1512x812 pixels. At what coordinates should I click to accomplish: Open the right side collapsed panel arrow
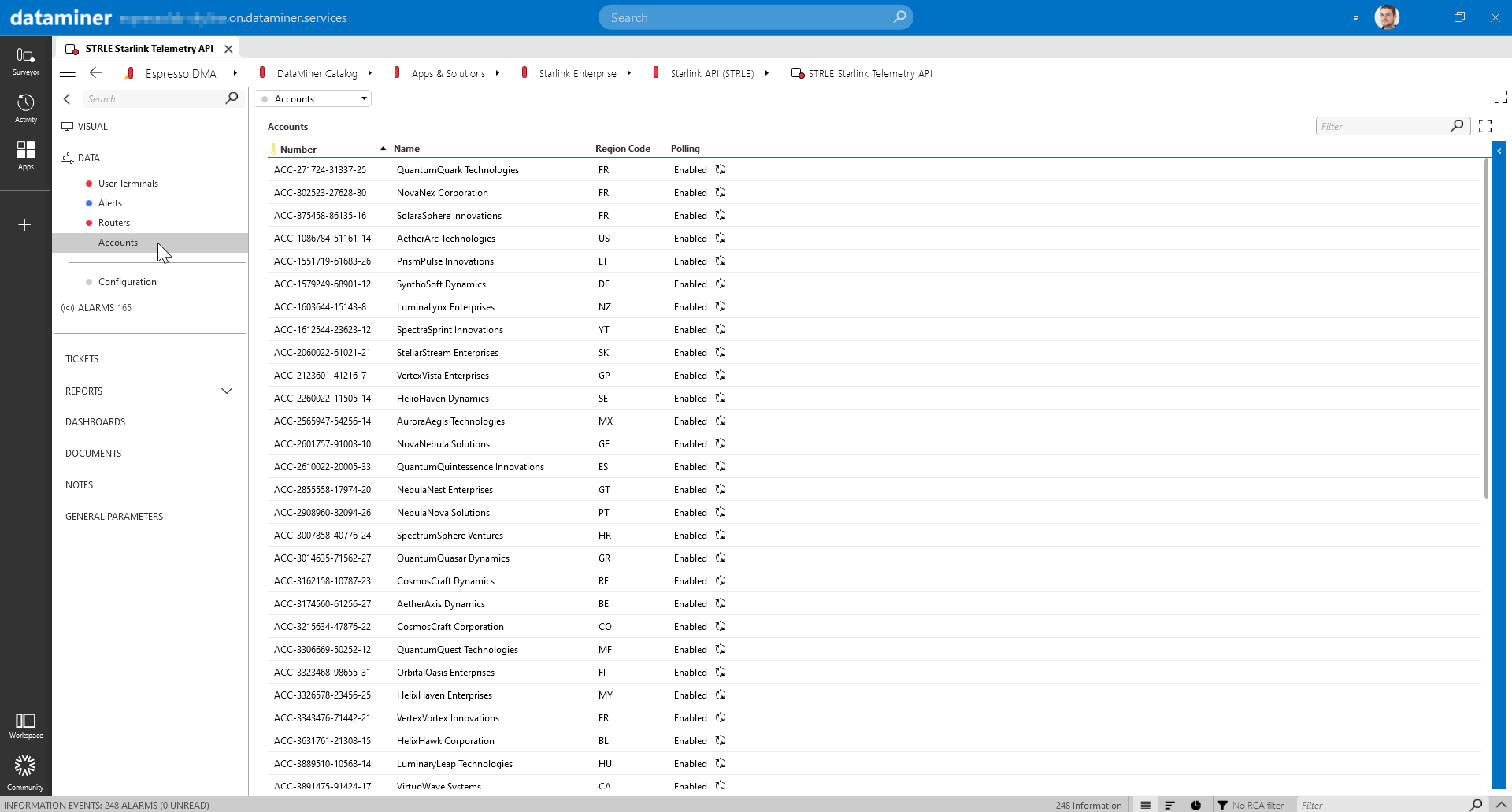1499,150
